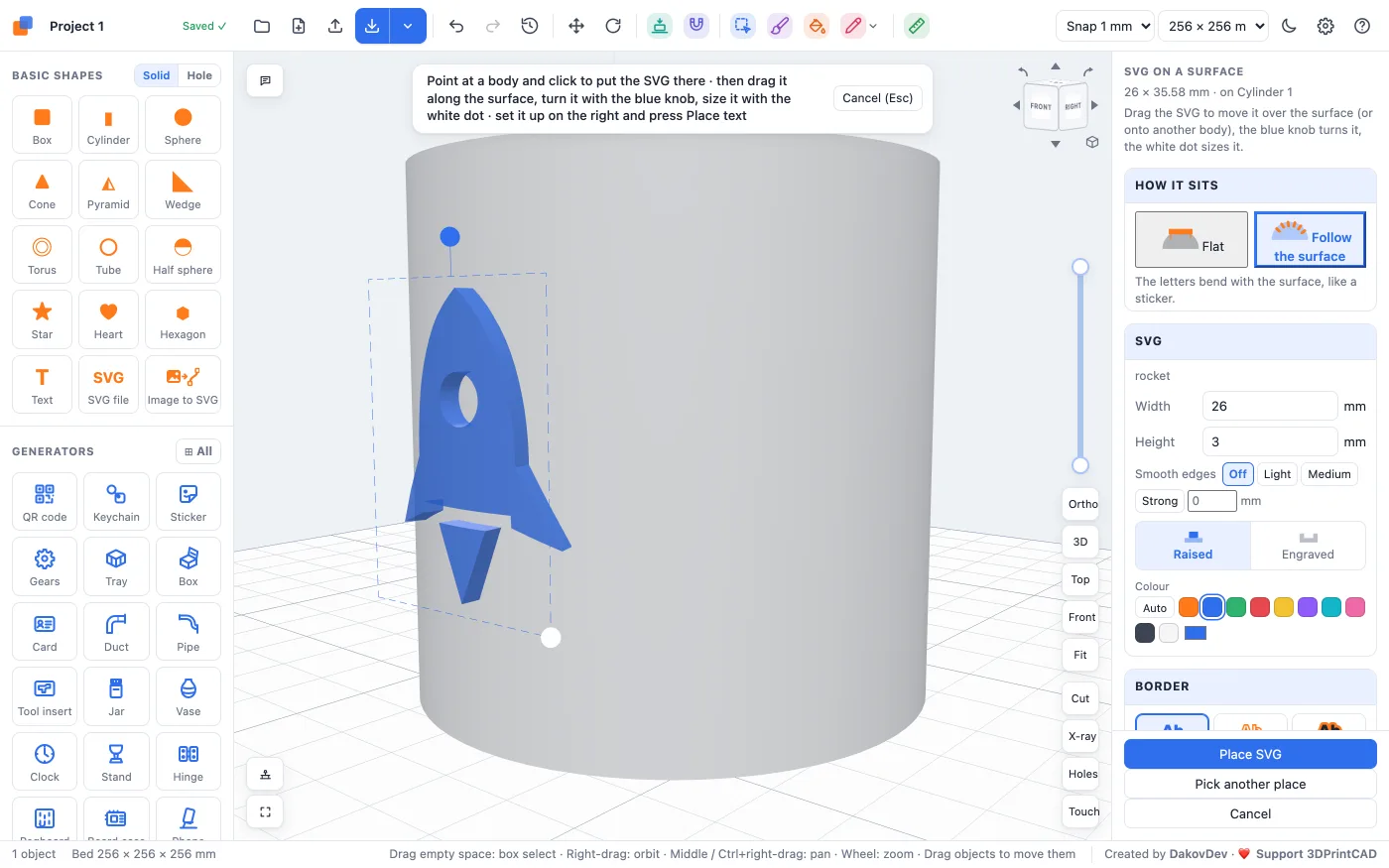Choose Follow the surface option
Screen dimensions: 1389x868
[x=1310, y=239]
